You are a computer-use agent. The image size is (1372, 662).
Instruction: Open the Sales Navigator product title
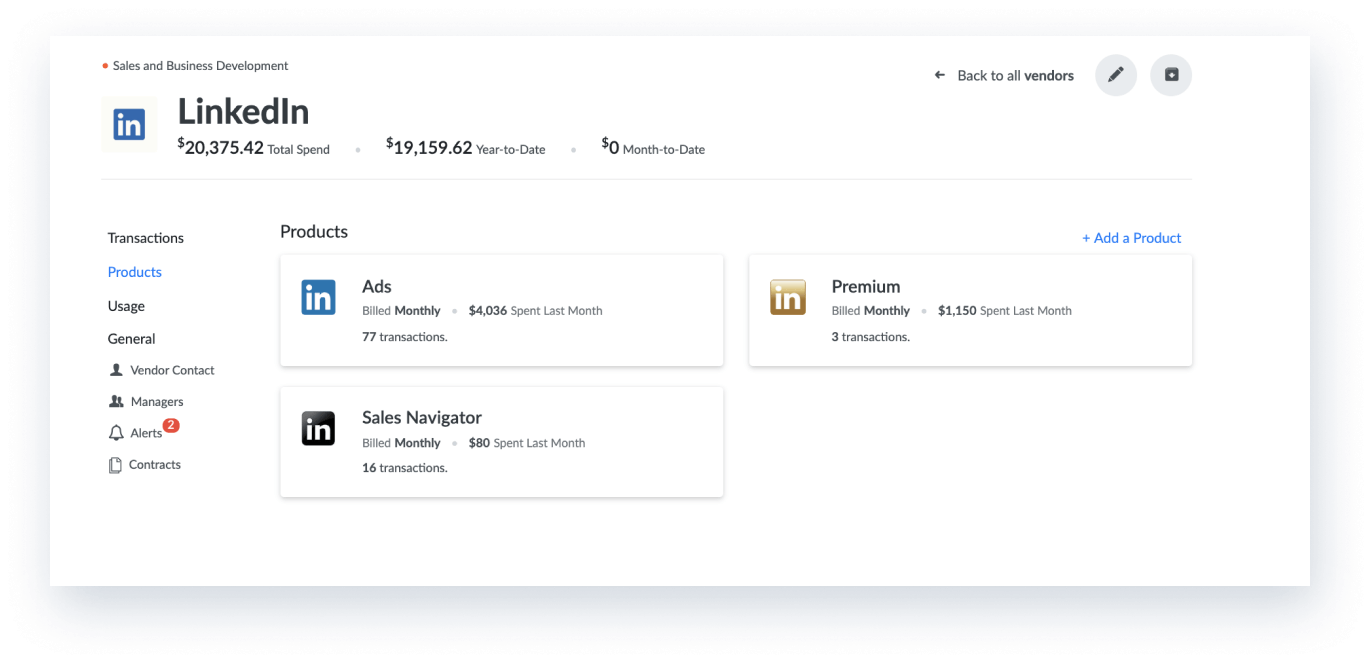click(x=422, y=418)
